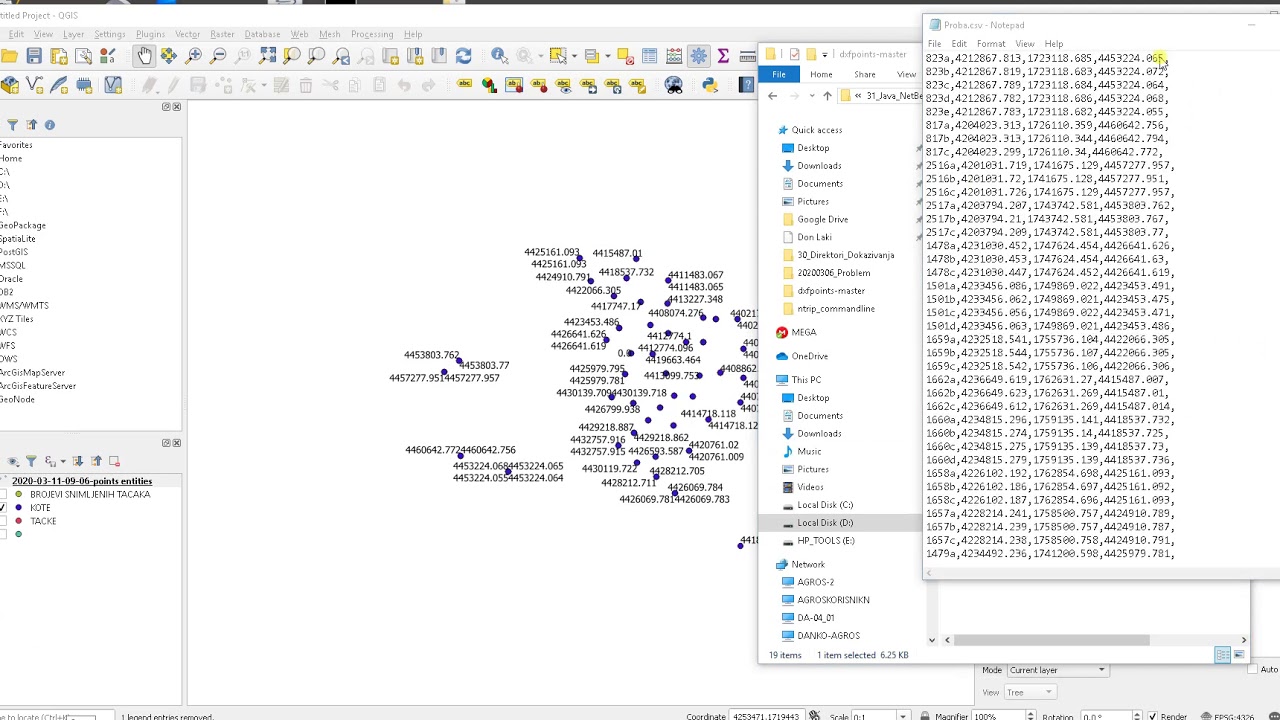This screenshot has width=1280, height=720.
Task: Open the Python console icon
Action: [x=710, y=86]
